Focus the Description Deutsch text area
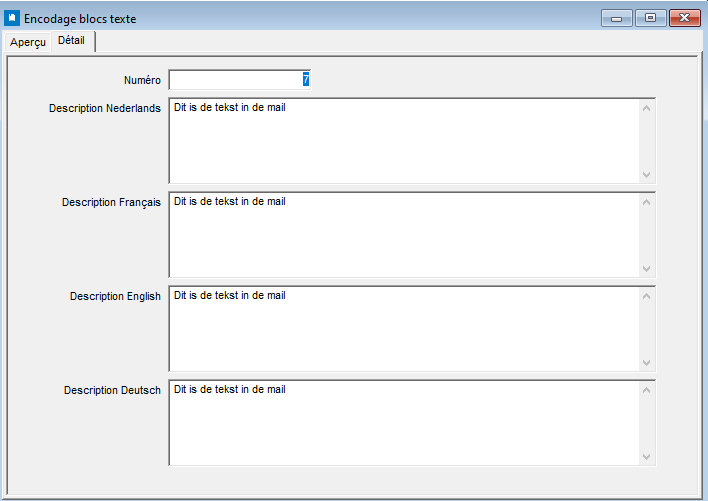Viewport: 708px width, 501px height. pos(411,422)
